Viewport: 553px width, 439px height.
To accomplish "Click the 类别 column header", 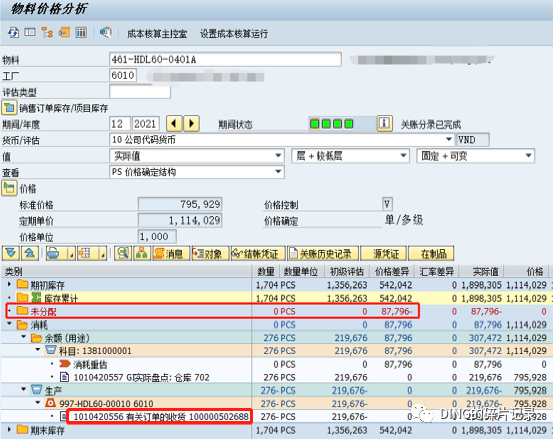I will [126, 272].
